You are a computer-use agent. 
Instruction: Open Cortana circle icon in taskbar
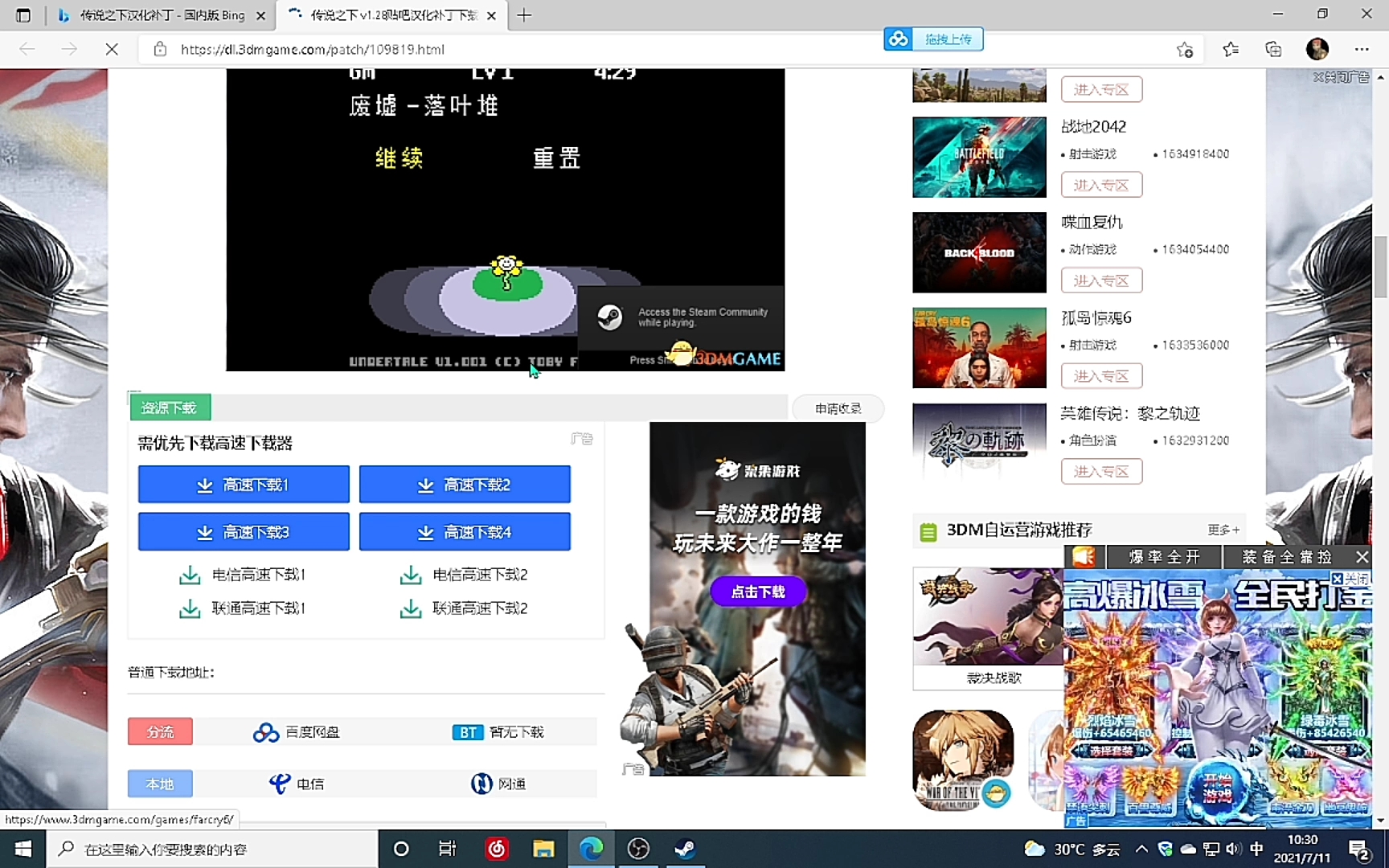tap(401, 849)
